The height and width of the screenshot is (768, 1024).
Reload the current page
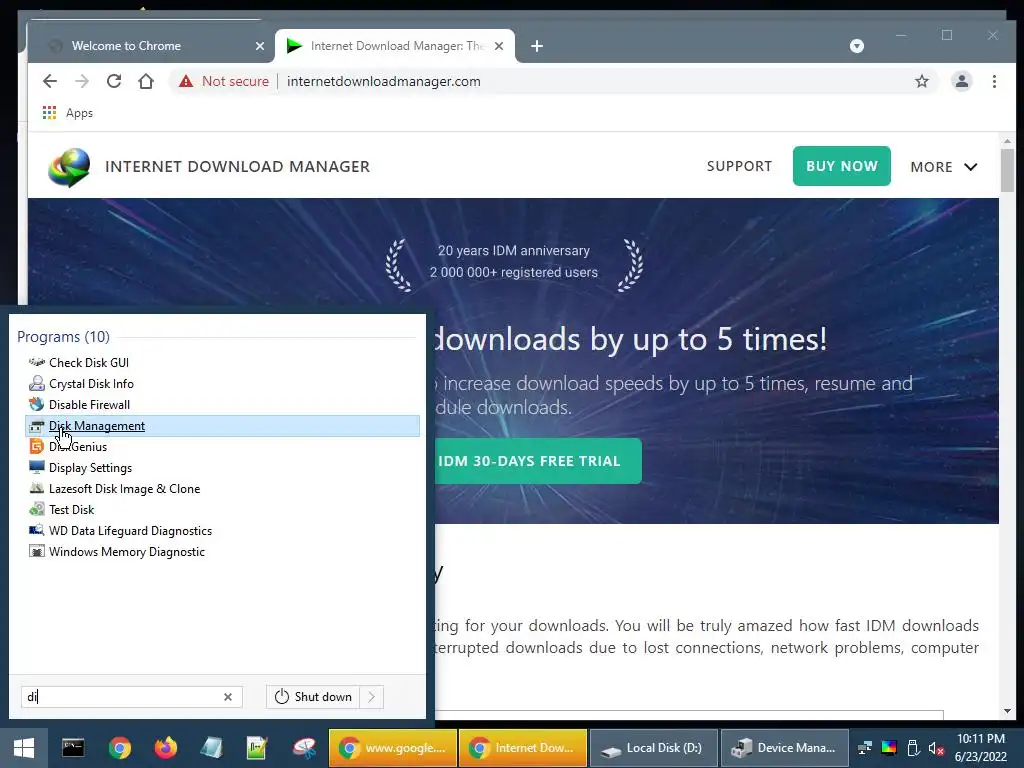114,81
